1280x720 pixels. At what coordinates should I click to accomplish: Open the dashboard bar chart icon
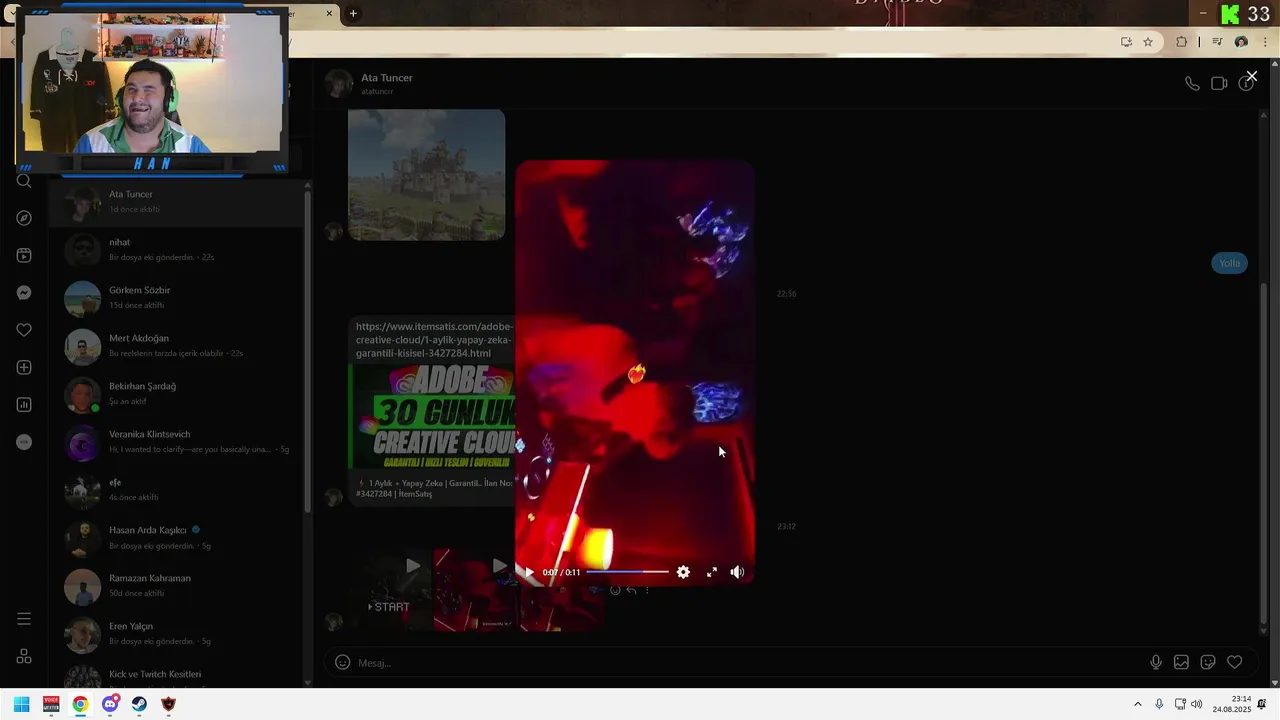click(x=24, y=405)
